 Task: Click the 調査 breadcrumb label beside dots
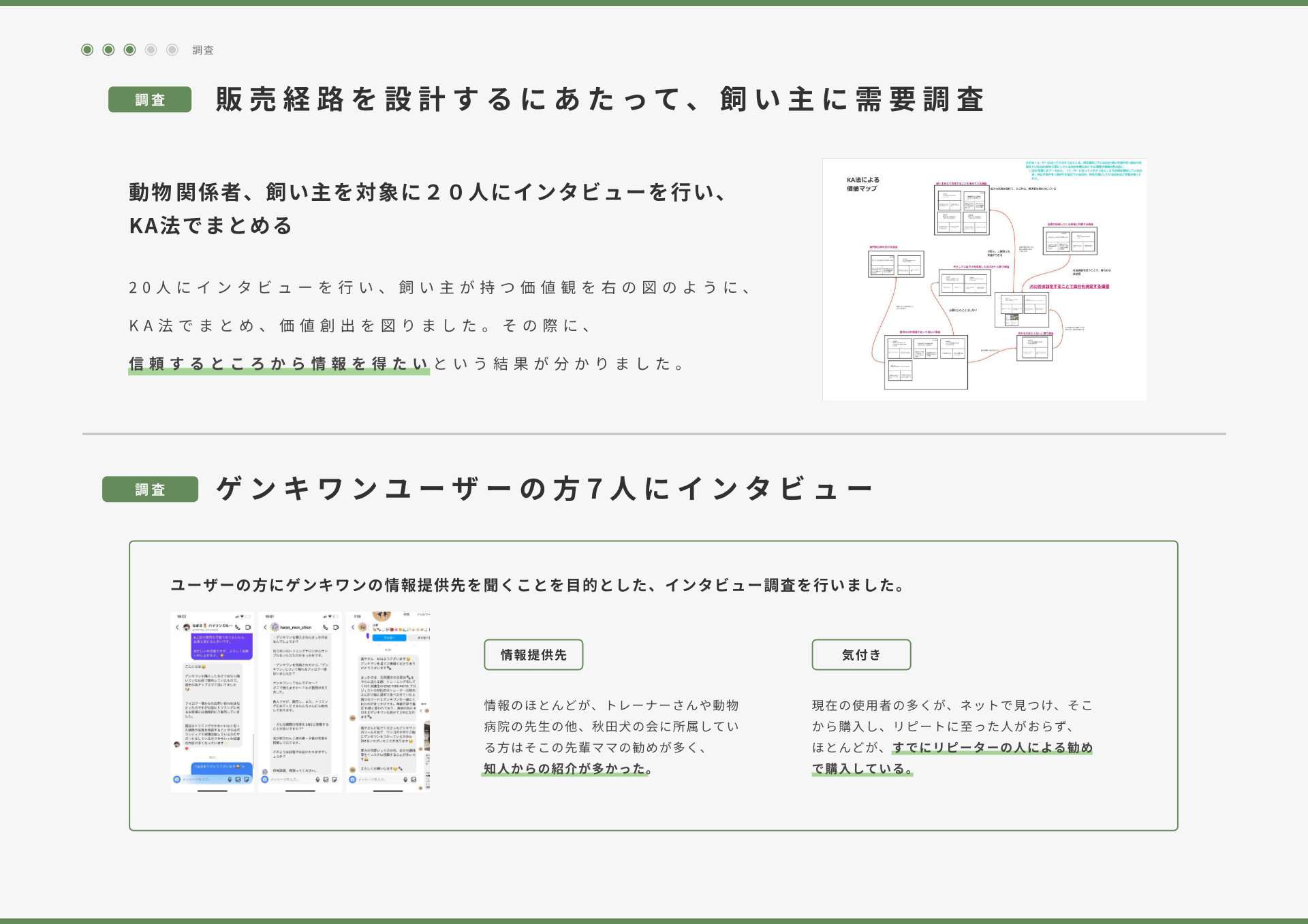[203, 50]
